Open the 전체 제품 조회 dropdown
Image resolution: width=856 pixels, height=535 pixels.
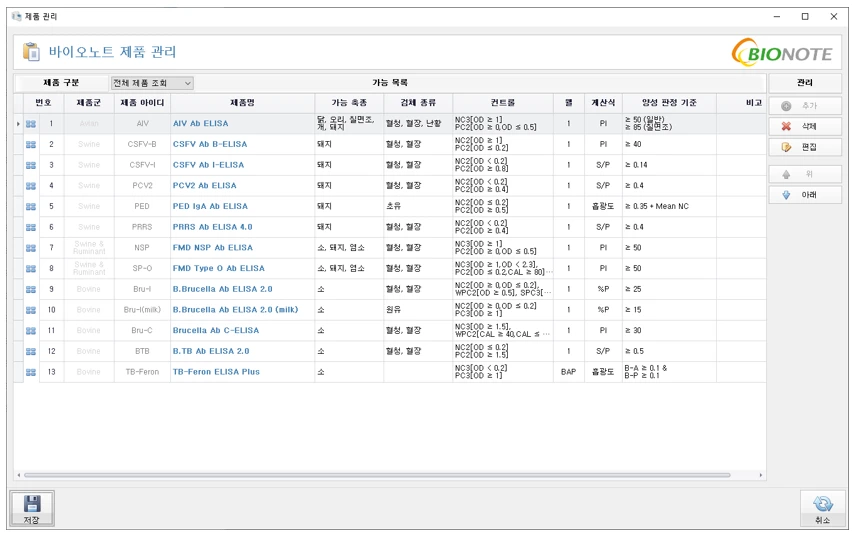tap(152, 83)
